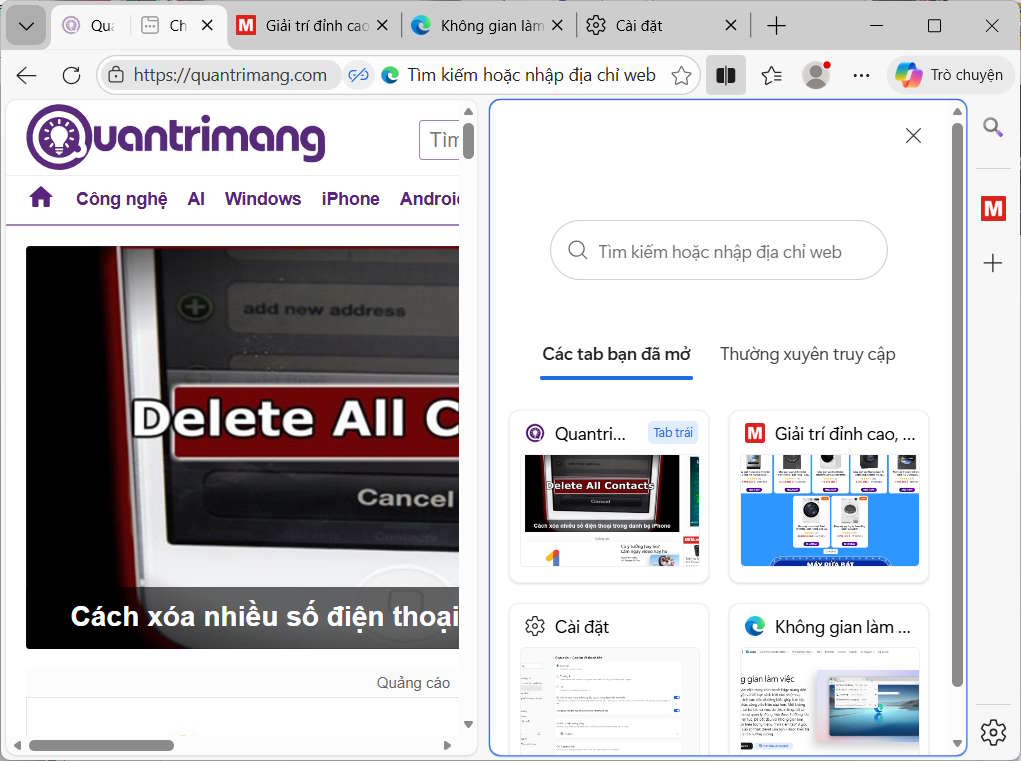The width and height of the screenshot is (1021, 761).
Task: Open Copilot Trò chuyện button
Action: 949,76
